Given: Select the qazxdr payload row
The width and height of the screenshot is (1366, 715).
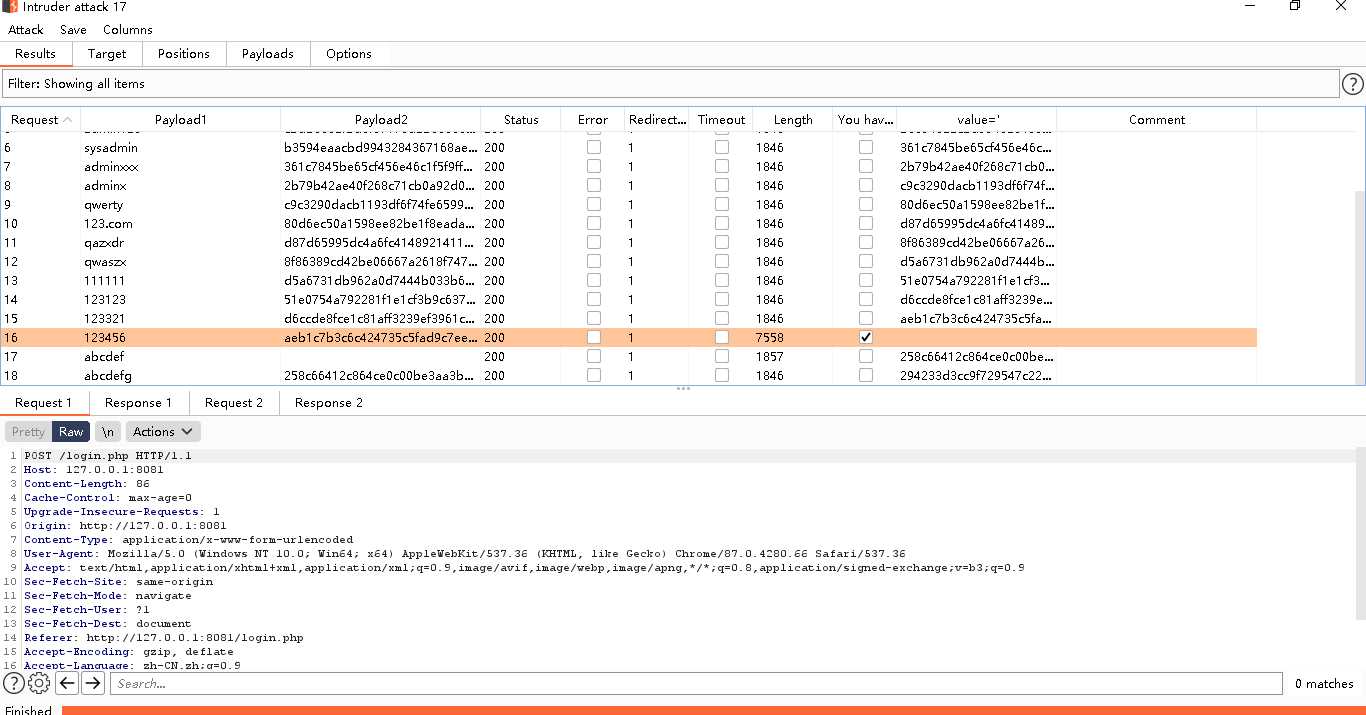Looking at the screenshot, I should [628, 242].
